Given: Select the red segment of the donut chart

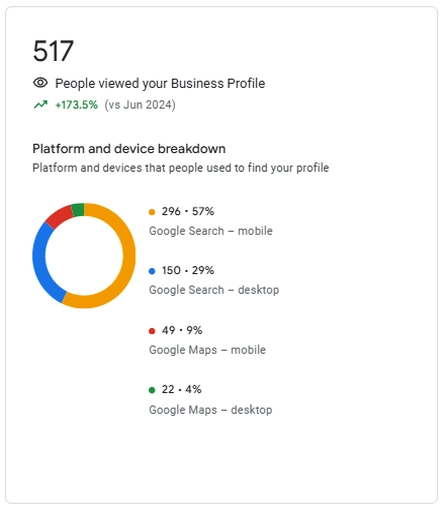Looking at the screenshot, I should (59, 217).
